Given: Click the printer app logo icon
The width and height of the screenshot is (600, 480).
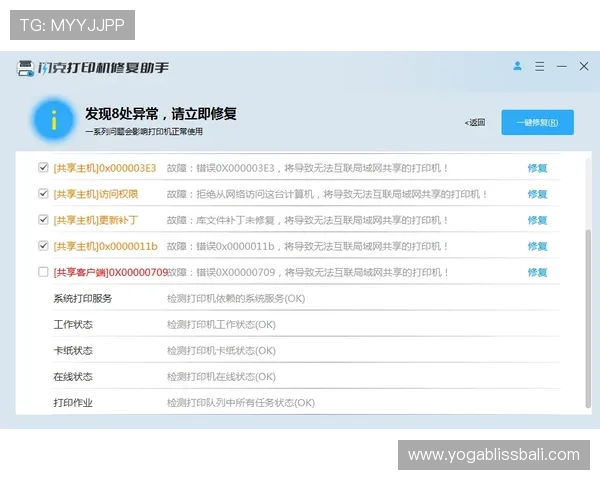Looking at the screenshot, I should [25, 68].
